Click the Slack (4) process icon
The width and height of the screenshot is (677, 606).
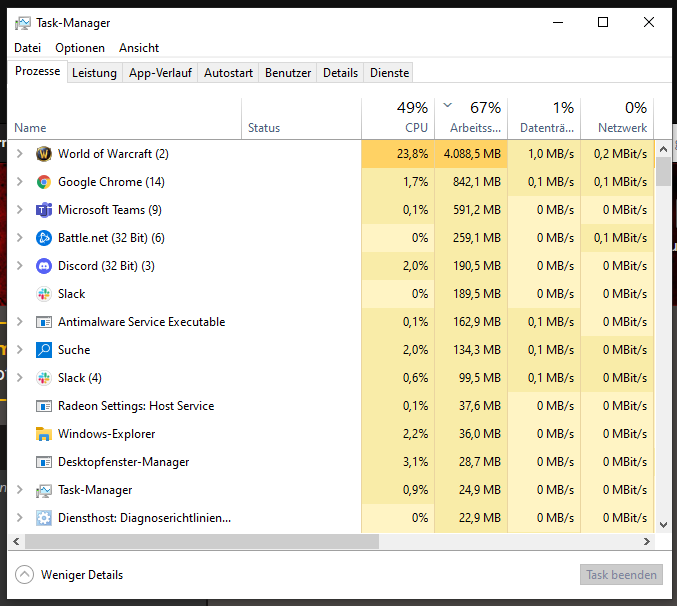coord(44,378)
